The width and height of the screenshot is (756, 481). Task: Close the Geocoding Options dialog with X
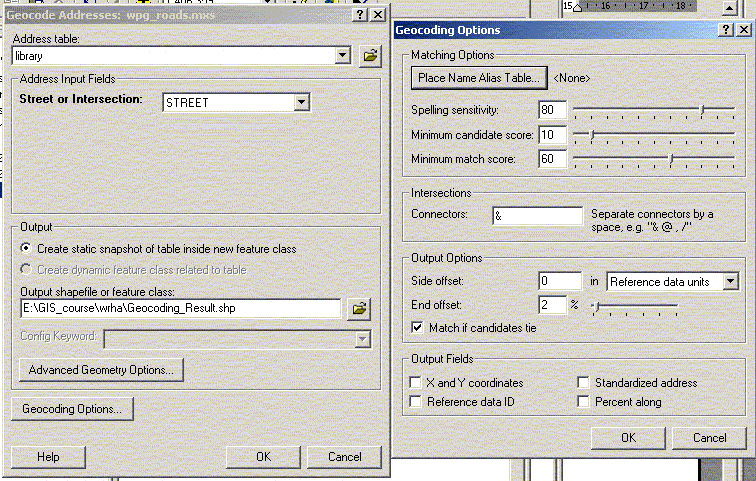(x=741, y=31)
